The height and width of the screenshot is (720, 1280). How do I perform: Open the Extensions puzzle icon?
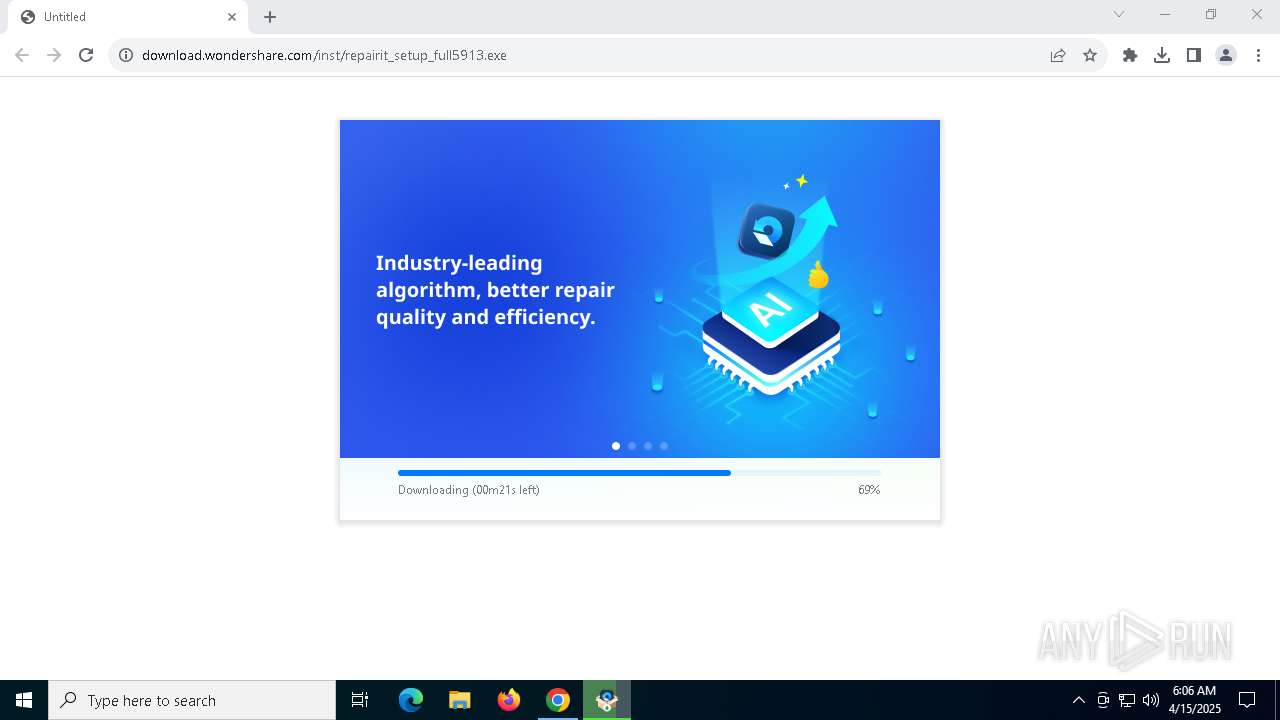[1130, 55]
